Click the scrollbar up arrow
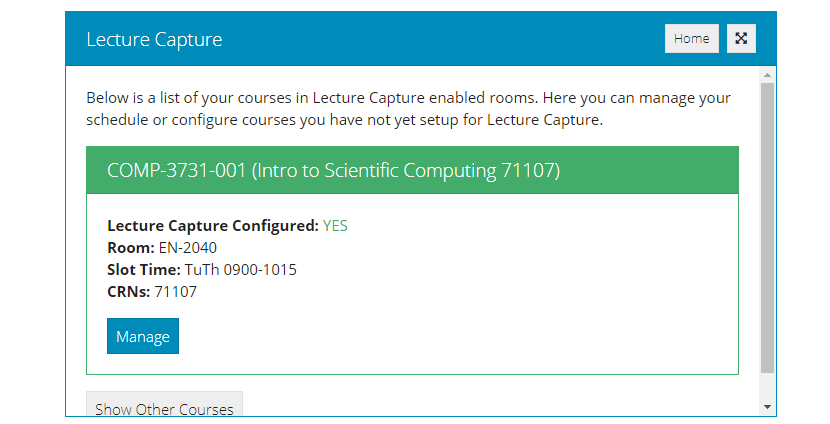 pyautogui.click(x=767, y=75)
